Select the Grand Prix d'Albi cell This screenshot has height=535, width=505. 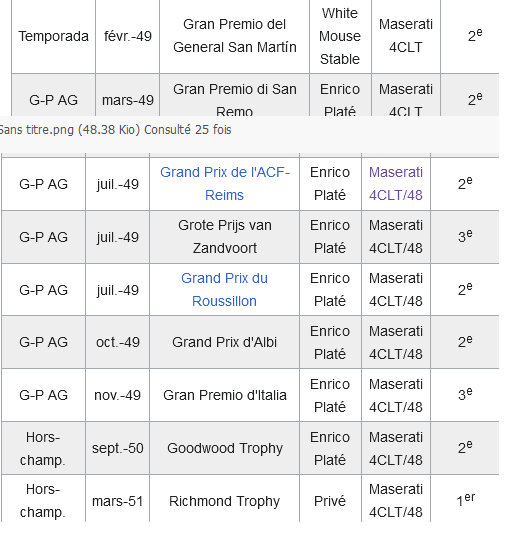tap(225, 342)
